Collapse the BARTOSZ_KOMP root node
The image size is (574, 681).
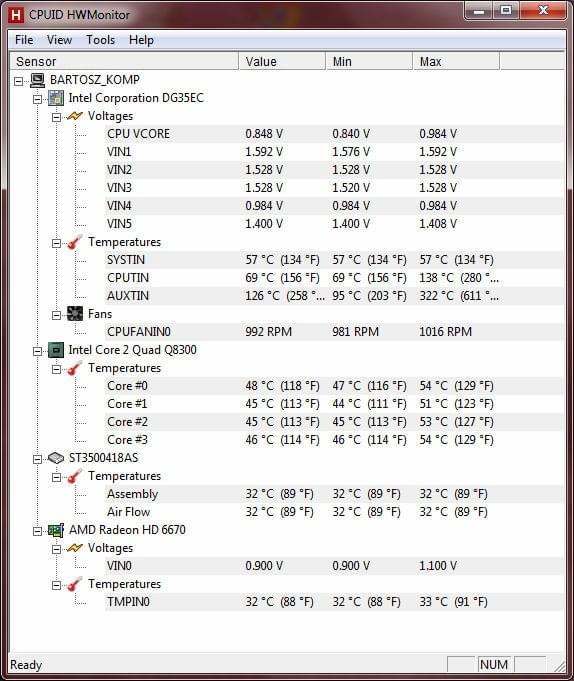[19, 81]
